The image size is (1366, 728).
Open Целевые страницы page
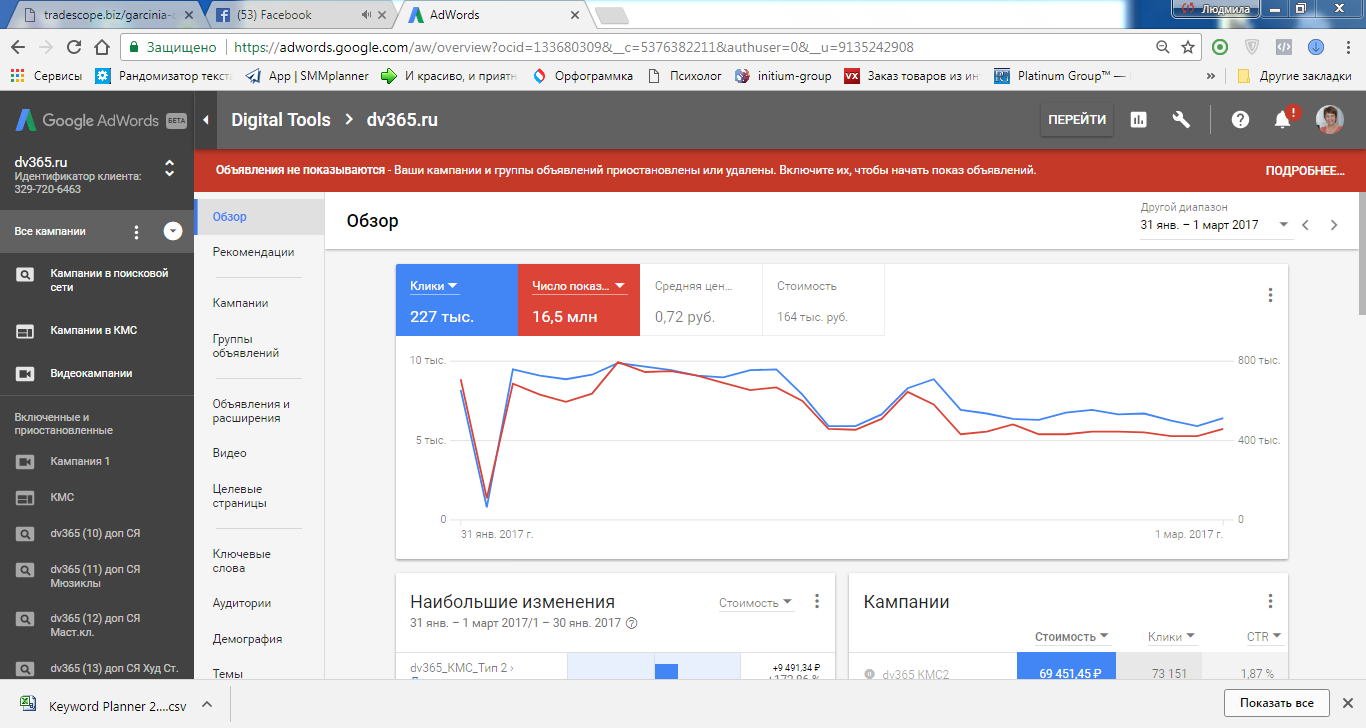240,496
